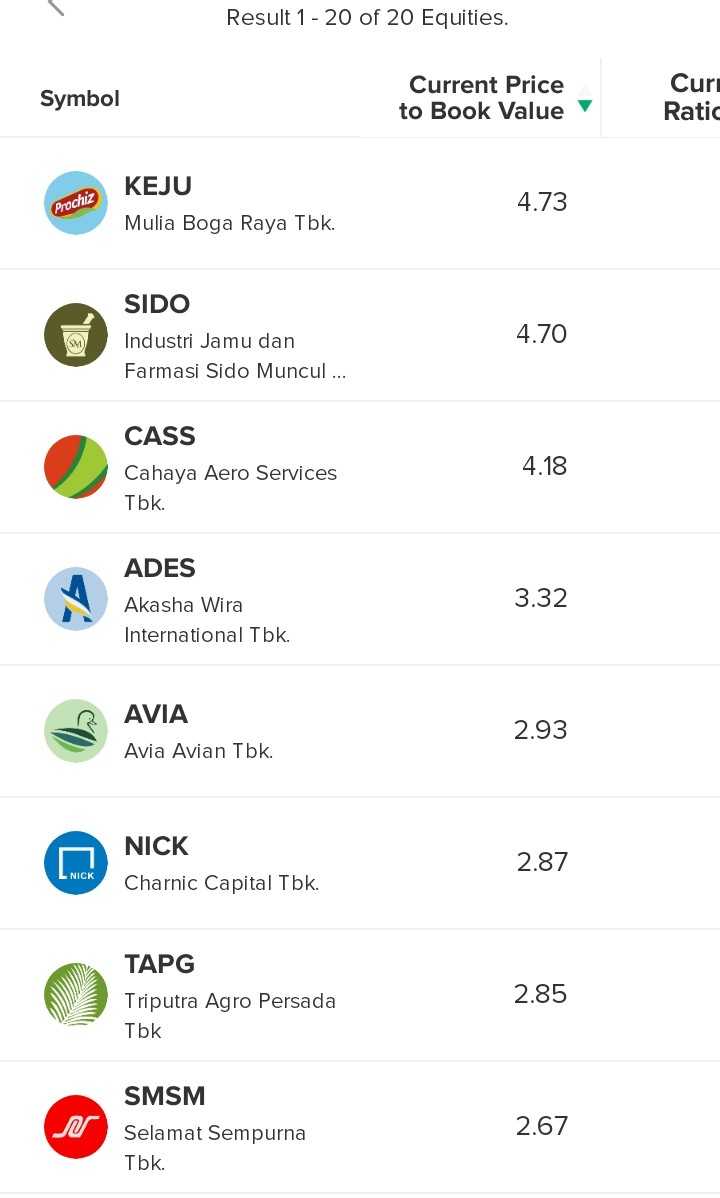Open the NICK Charnic Capital logo

pos(76,863)
